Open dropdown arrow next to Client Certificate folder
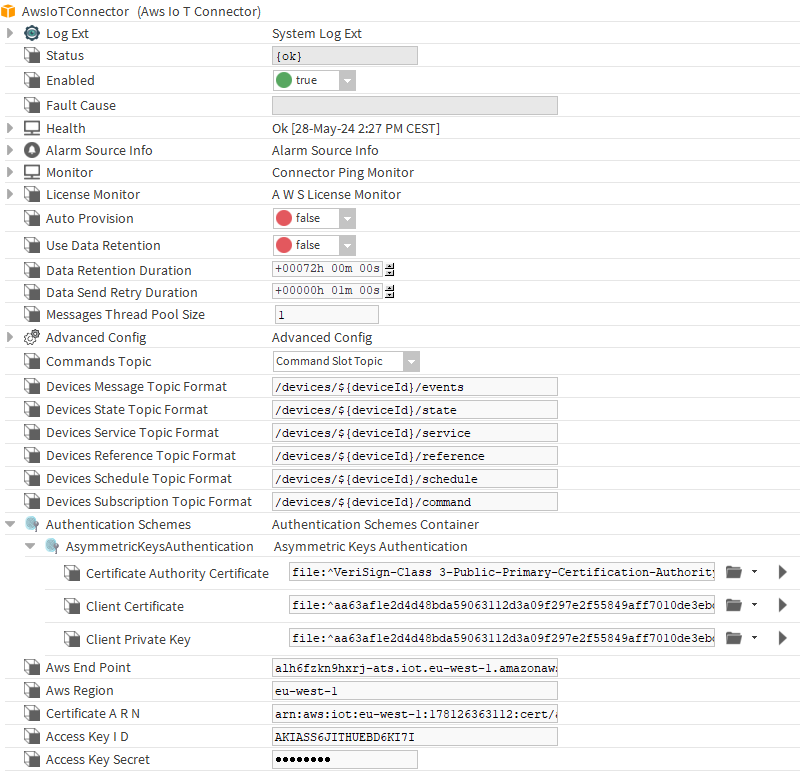The width and height of the screenshot is (800, 771). click(x=754, y=605)
